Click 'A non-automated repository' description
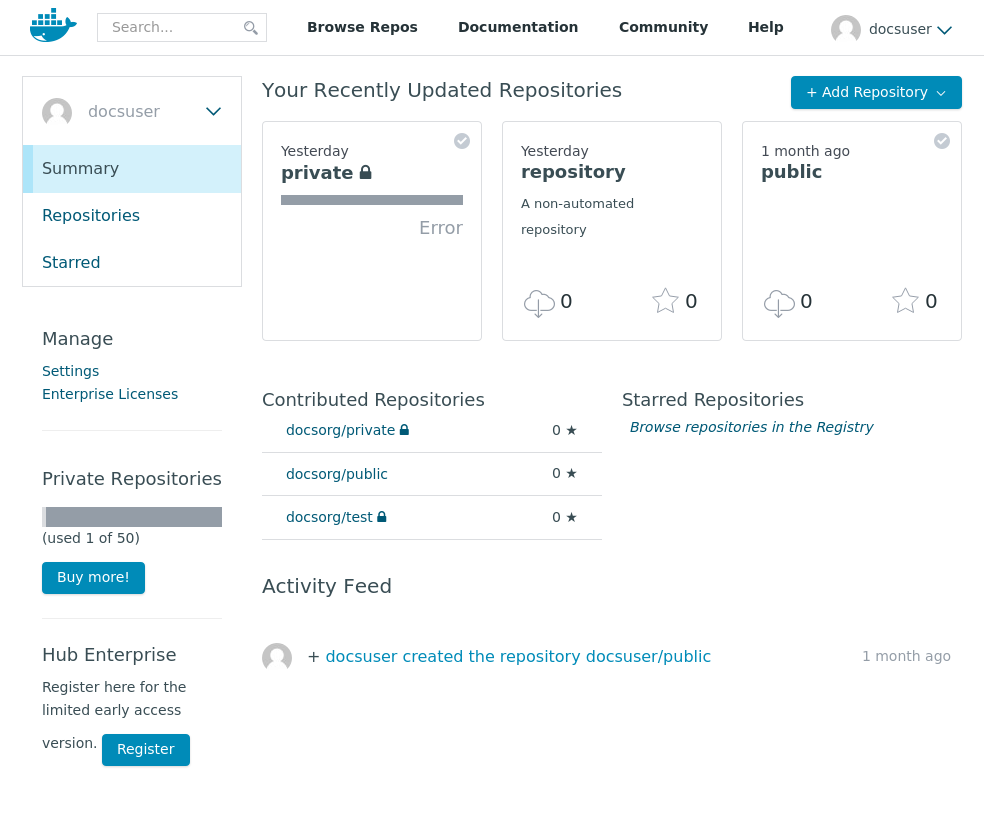This screenshot has width=984, height=838. [x=577, y=217]
